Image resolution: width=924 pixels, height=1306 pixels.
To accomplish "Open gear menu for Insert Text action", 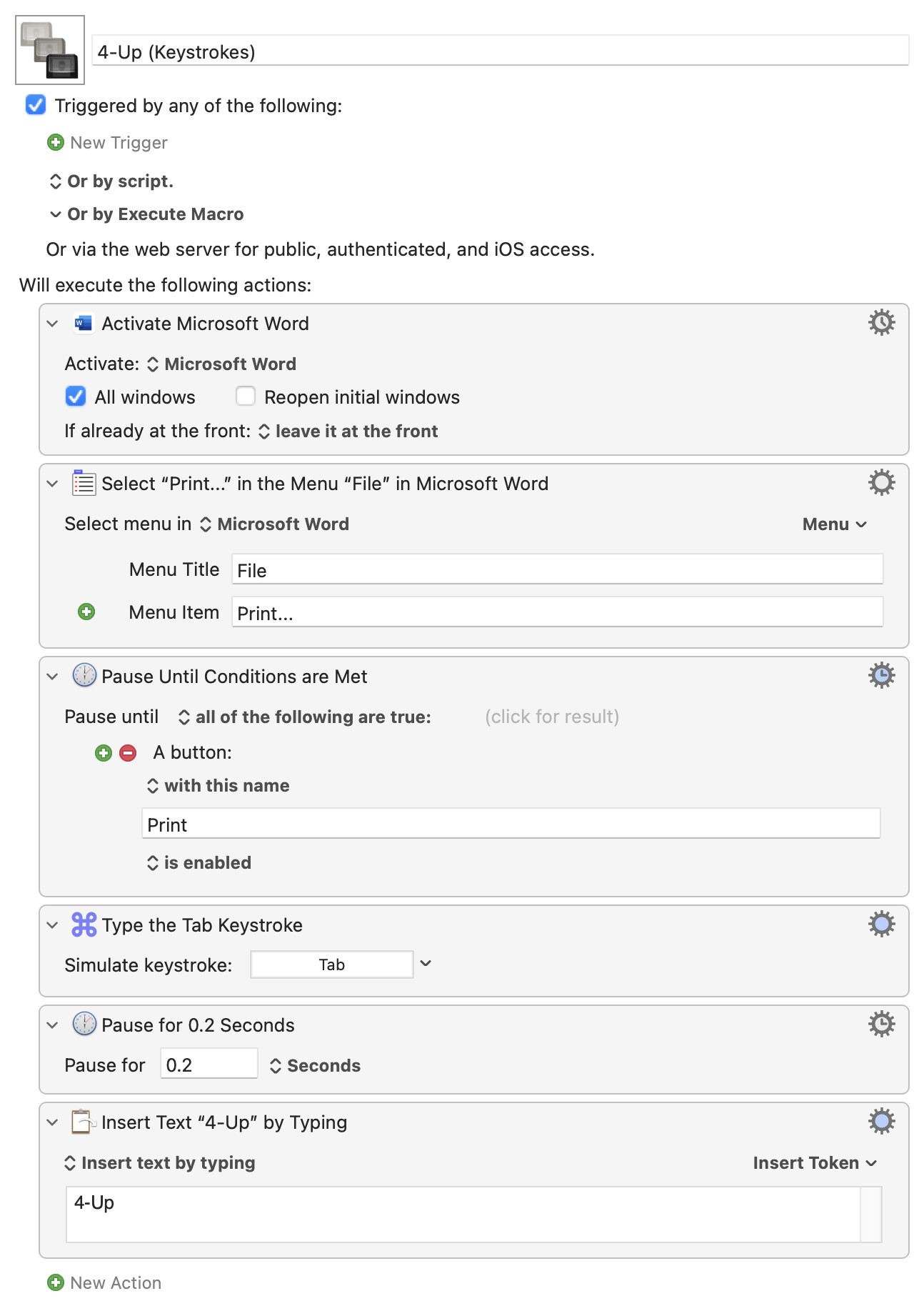I will coord(881,1122).
